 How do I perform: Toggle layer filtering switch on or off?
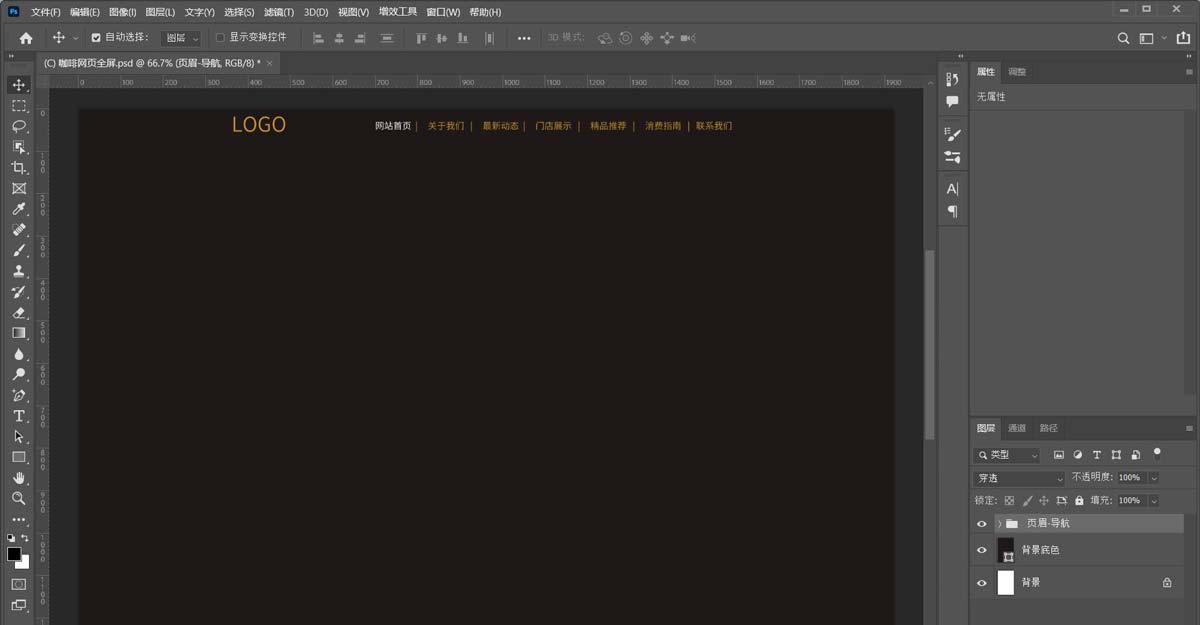click(1156, 453)
